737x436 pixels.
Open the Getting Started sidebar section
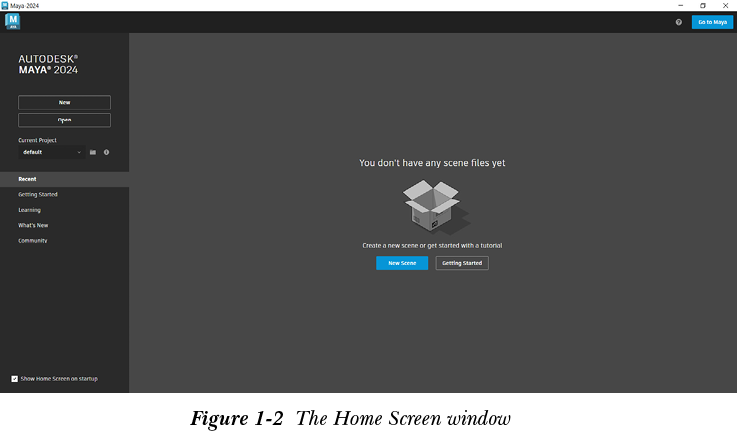click(x=38, y=194)
